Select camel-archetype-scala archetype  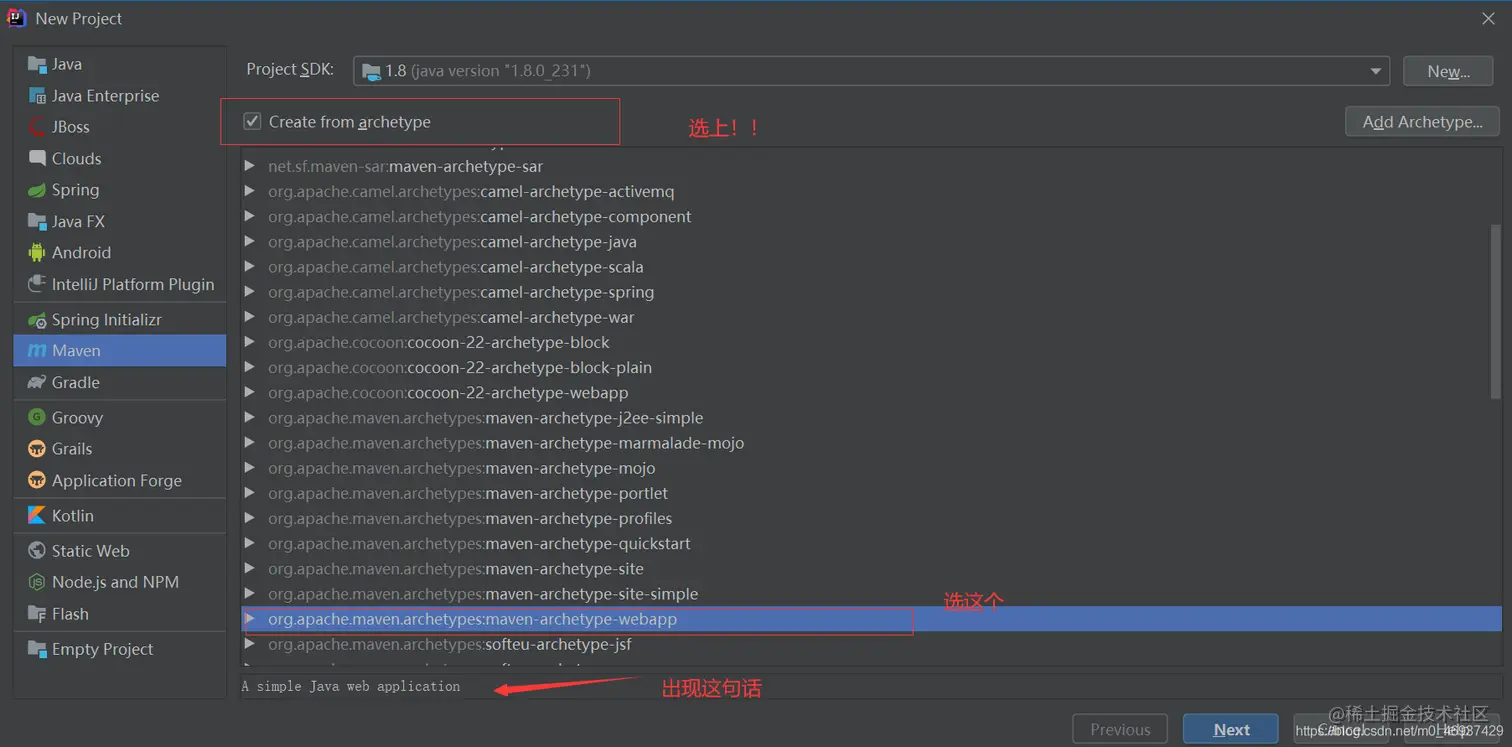(870, 267)
